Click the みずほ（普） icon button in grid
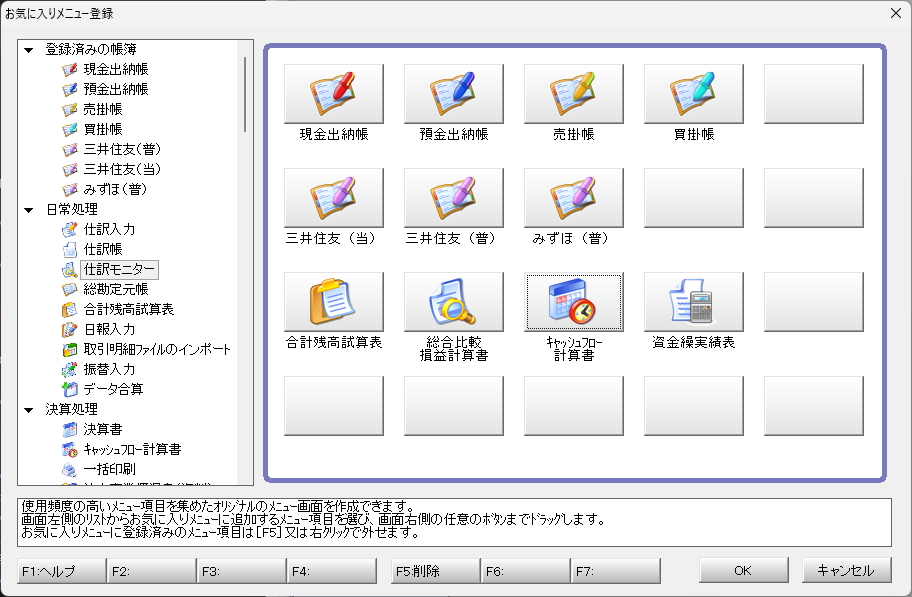912x597 pixels. point(574,198)
